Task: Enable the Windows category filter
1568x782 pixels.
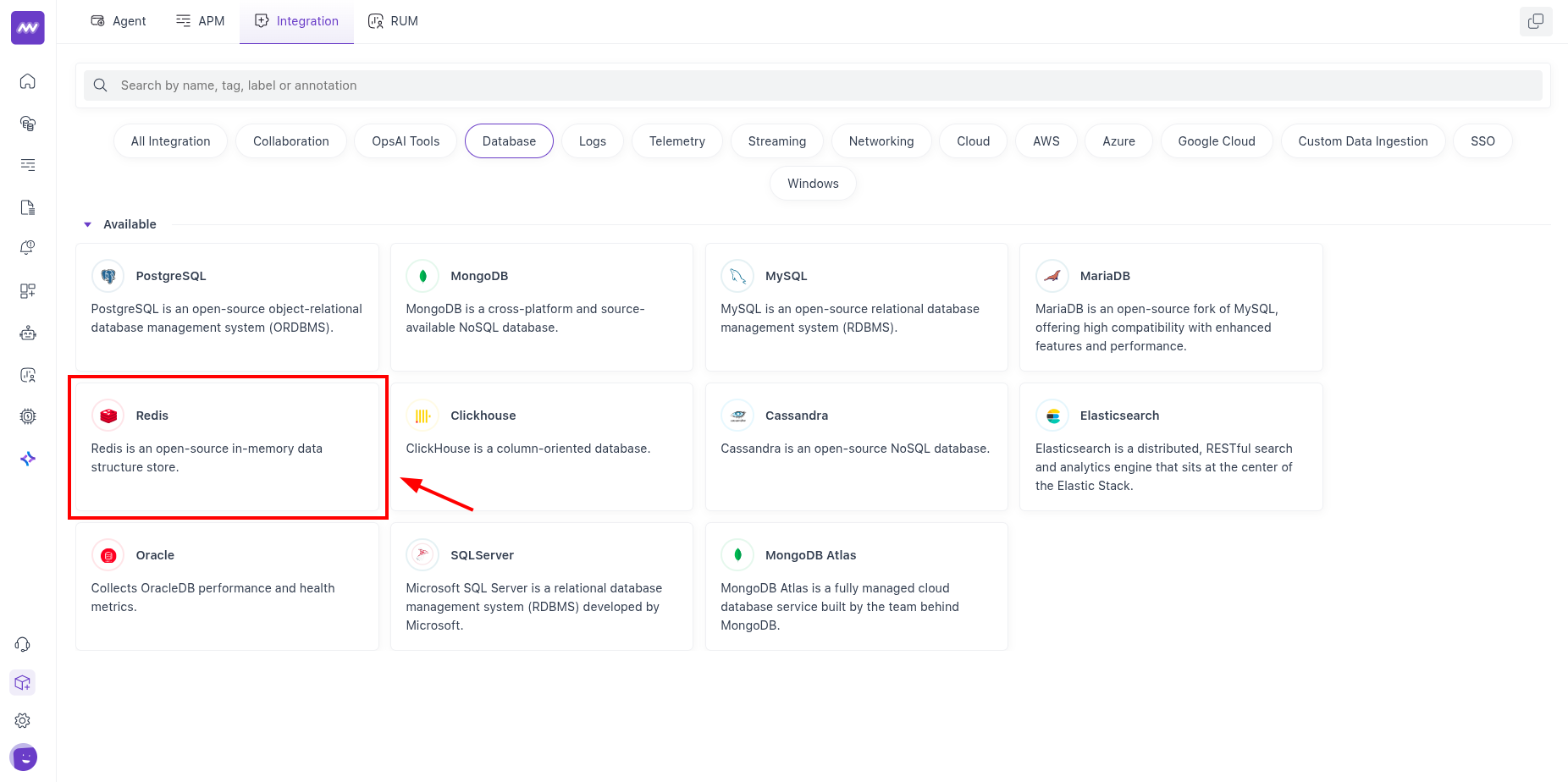Action: click(812, 183)
